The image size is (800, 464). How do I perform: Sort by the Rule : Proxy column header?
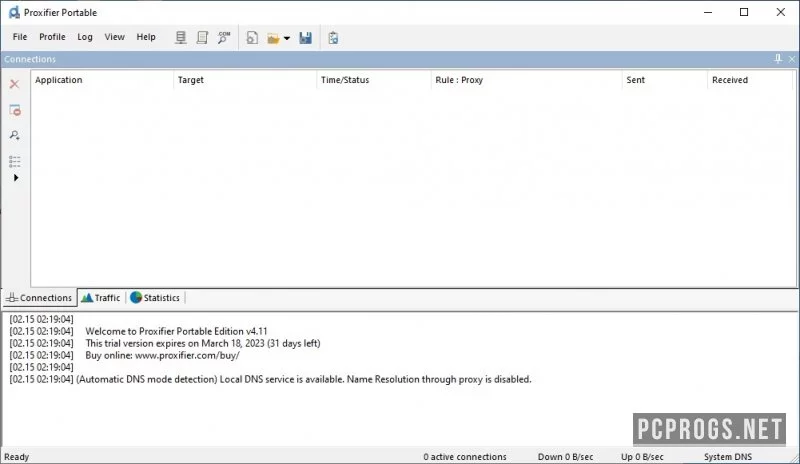tap(526, 80)
